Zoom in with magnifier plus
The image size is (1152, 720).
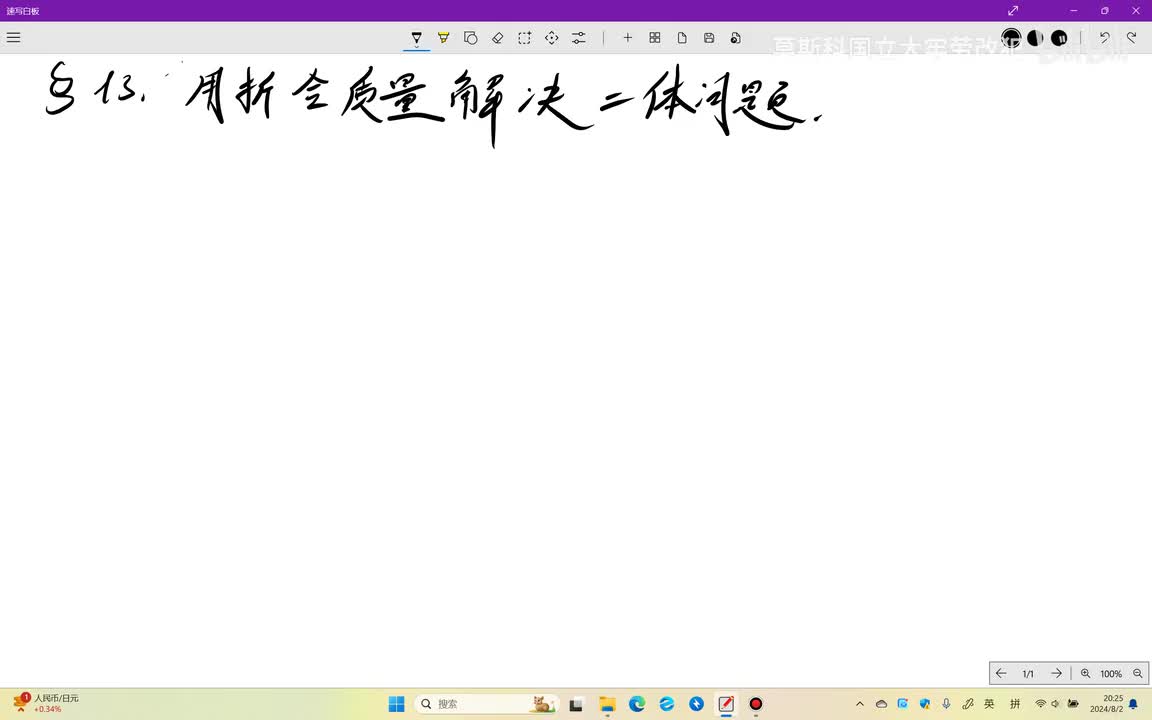[x=1085, y=673]
